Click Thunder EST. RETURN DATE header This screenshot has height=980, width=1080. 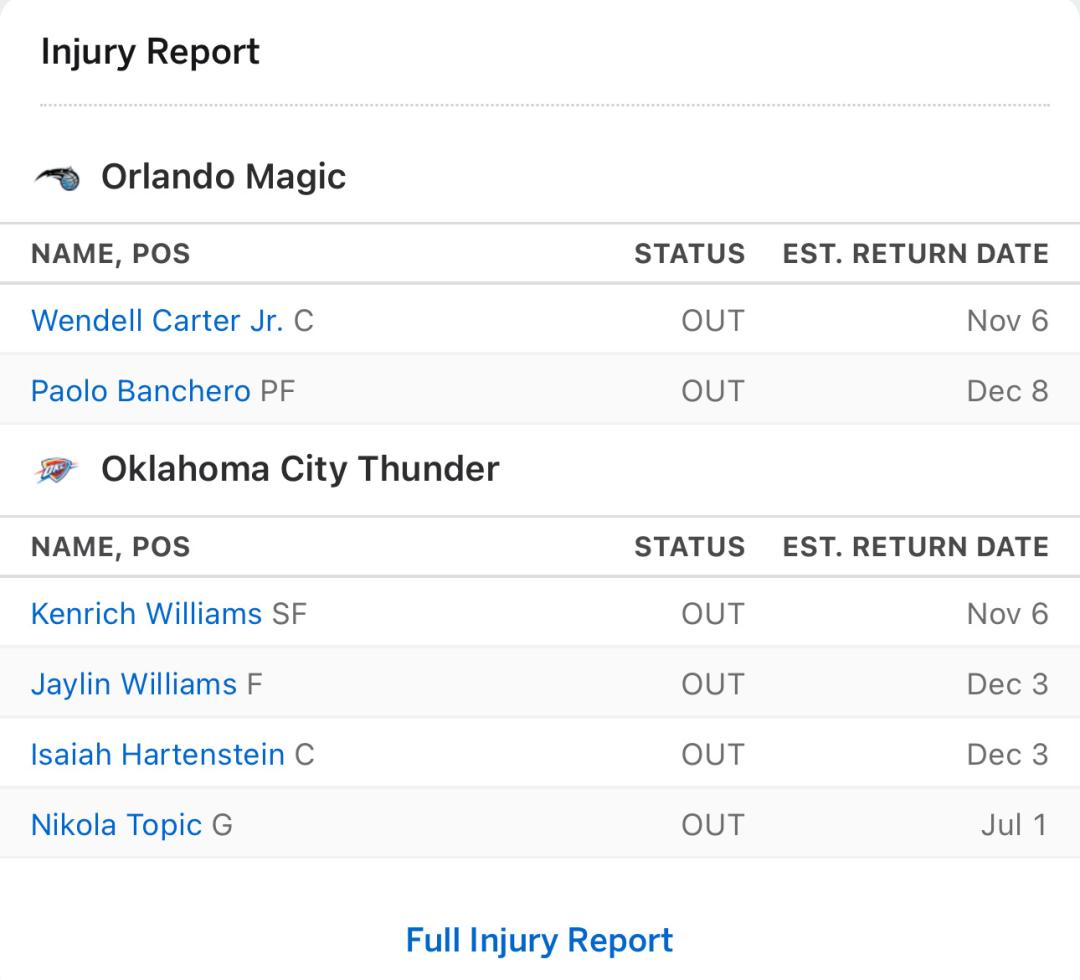tap(915, 547)
